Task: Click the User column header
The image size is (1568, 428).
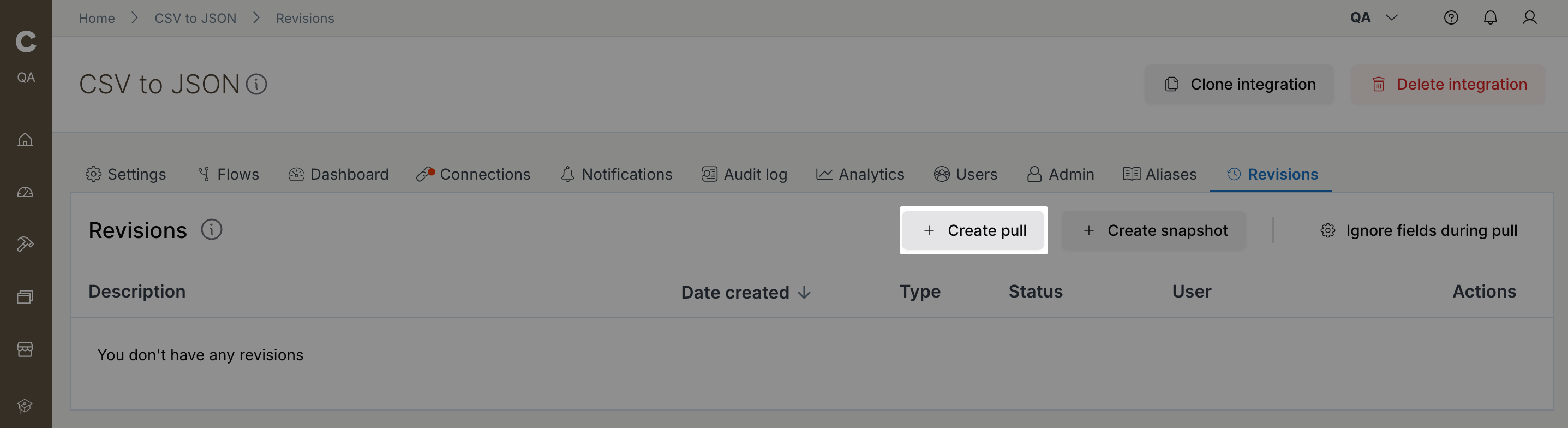Action: (1192, 291)
